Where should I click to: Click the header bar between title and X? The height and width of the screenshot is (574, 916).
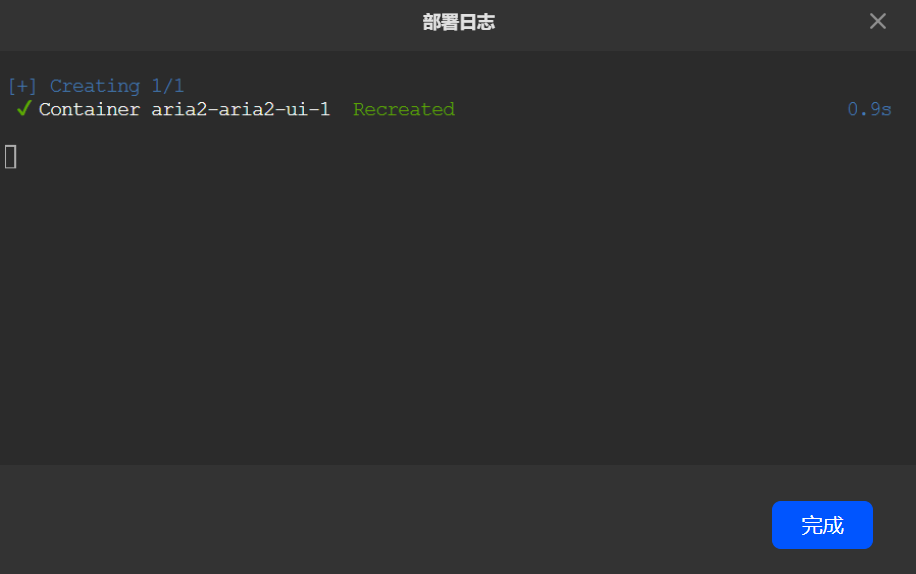[680, 22]
